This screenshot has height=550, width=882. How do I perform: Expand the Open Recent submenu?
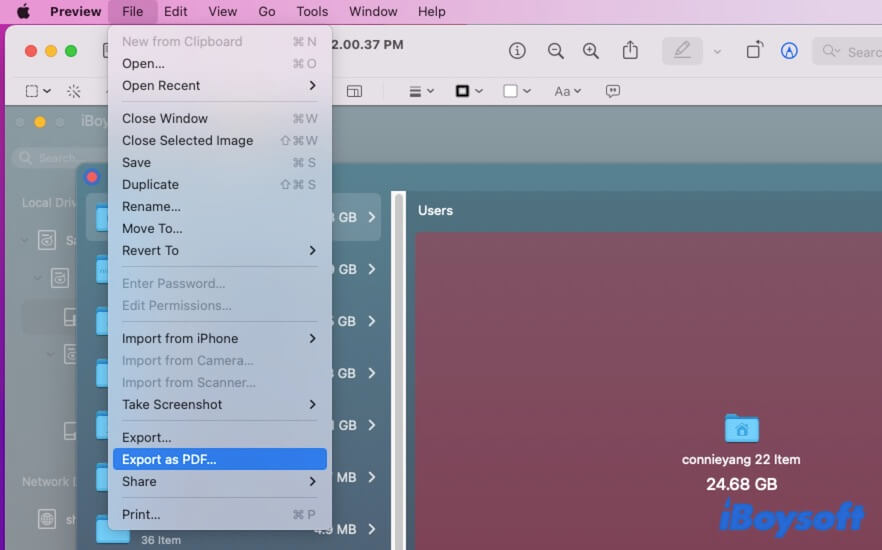coord(219,85)
